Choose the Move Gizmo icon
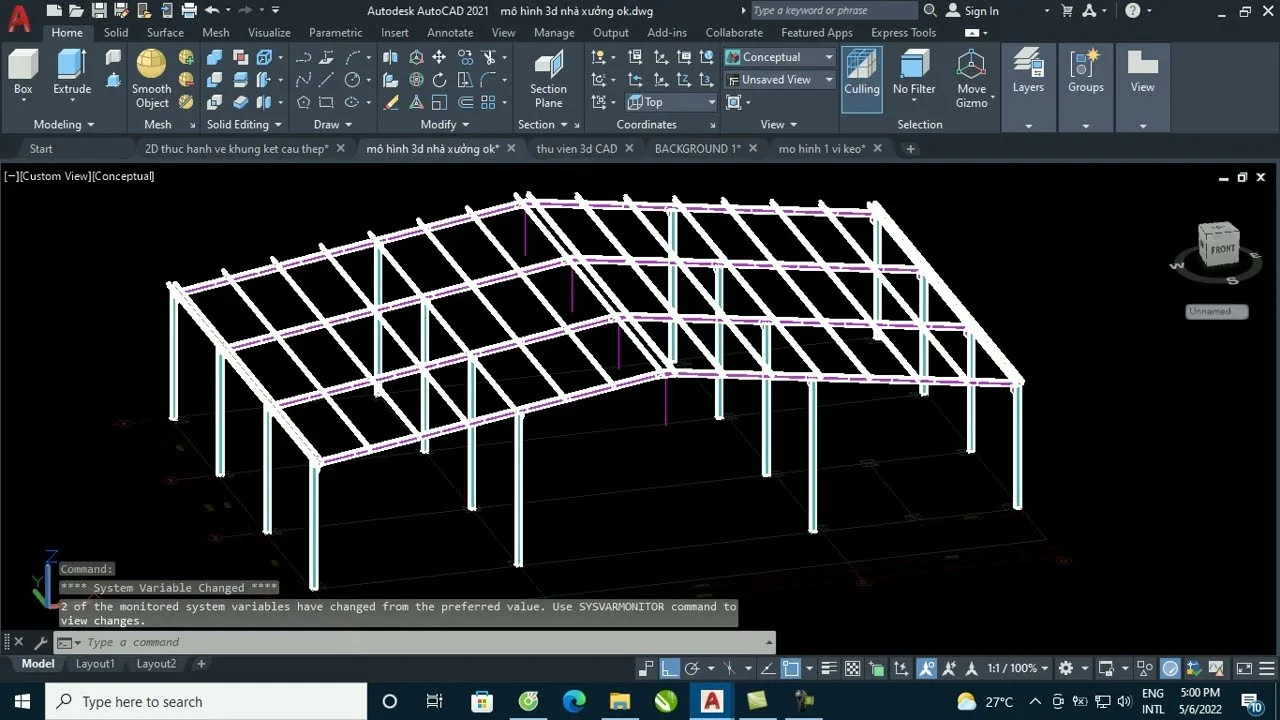The height and width of the screenshot is (720, 1280). (971, 78)
